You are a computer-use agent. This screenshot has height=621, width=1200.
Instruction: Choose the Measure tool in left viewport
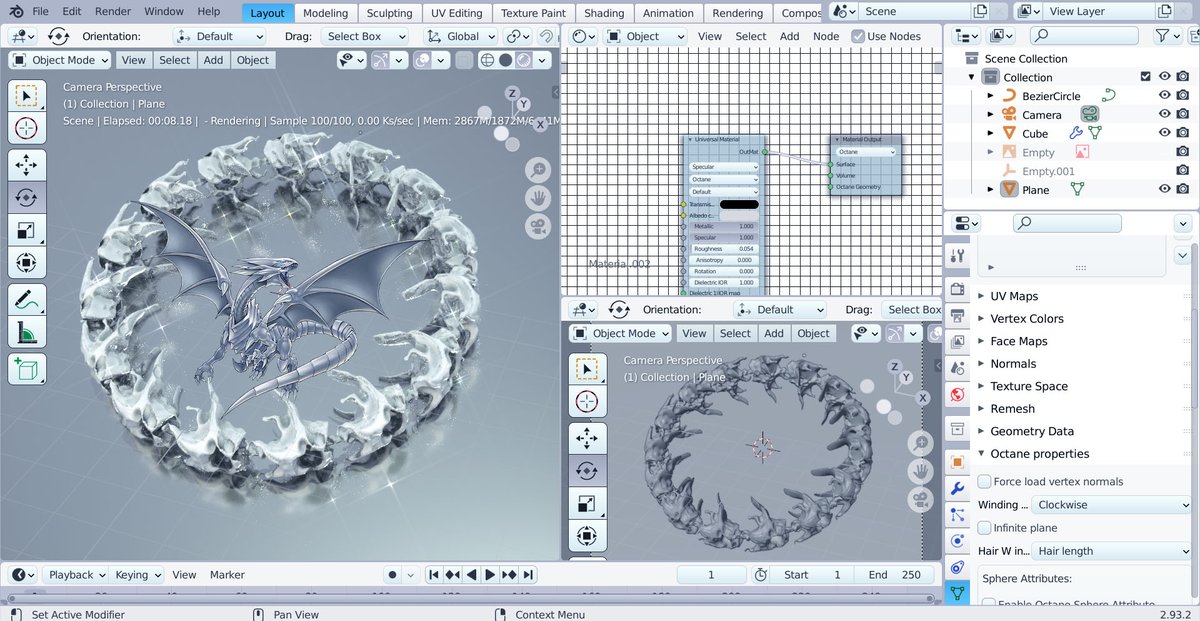(27, 333)
